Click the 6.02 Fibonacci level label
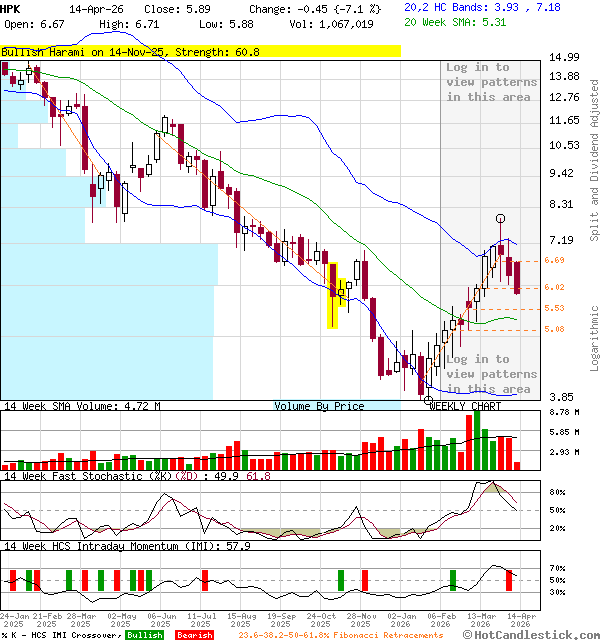 point(555,288)
